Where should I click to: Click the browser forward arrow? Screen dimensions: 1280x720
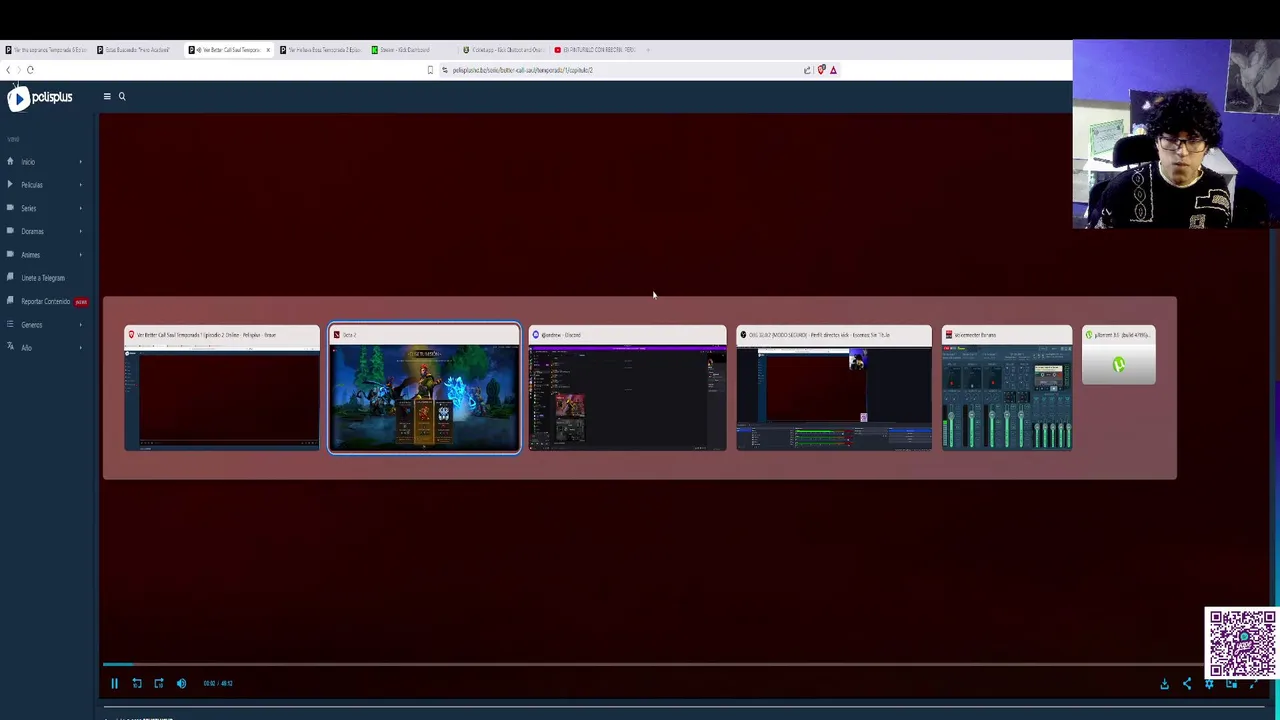click(x=18, y=70)
